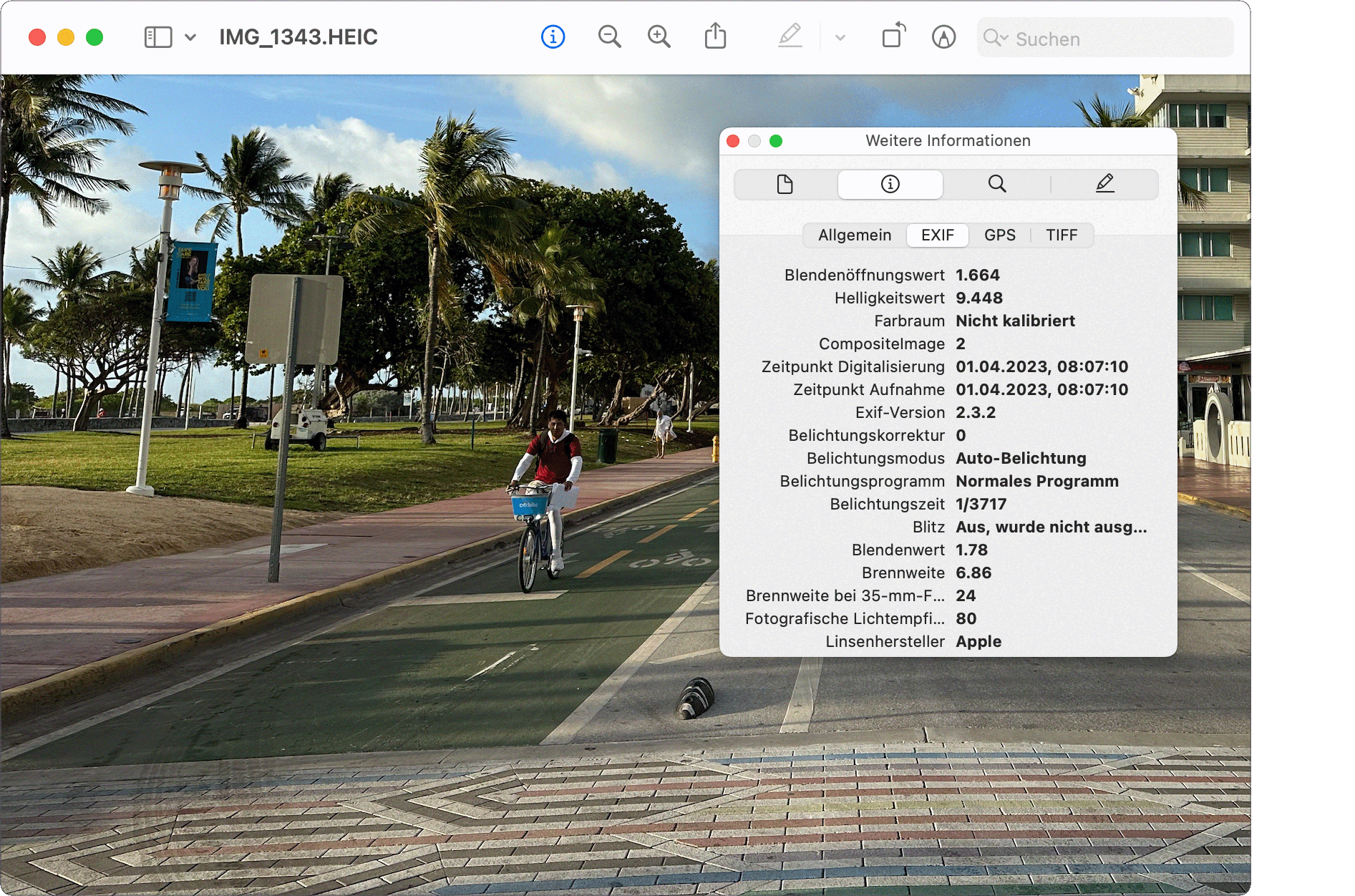The width and height of the screenshot is (1355, 896).
Task: Click the Brennweite value 6.86
Action: (973, 573)
